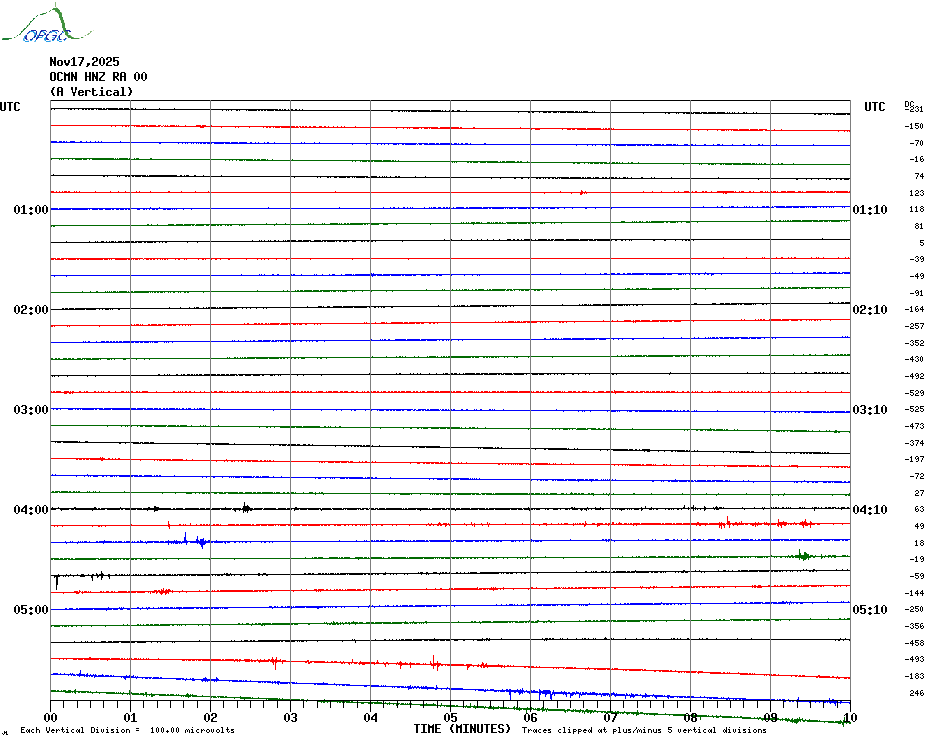930x744 pixels.
Task: Click the 01:10 time label on the right axis
Action: click(x=870, y=210)
